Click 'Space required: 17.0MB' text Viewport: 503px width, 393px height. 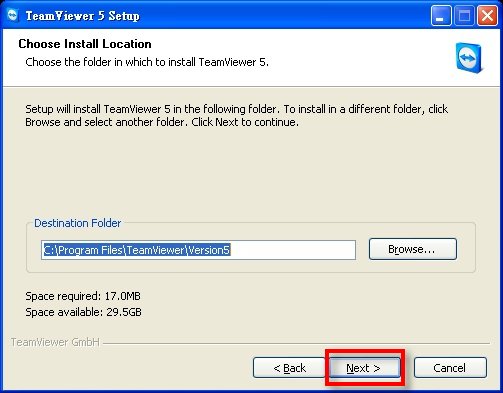point(83,296)
